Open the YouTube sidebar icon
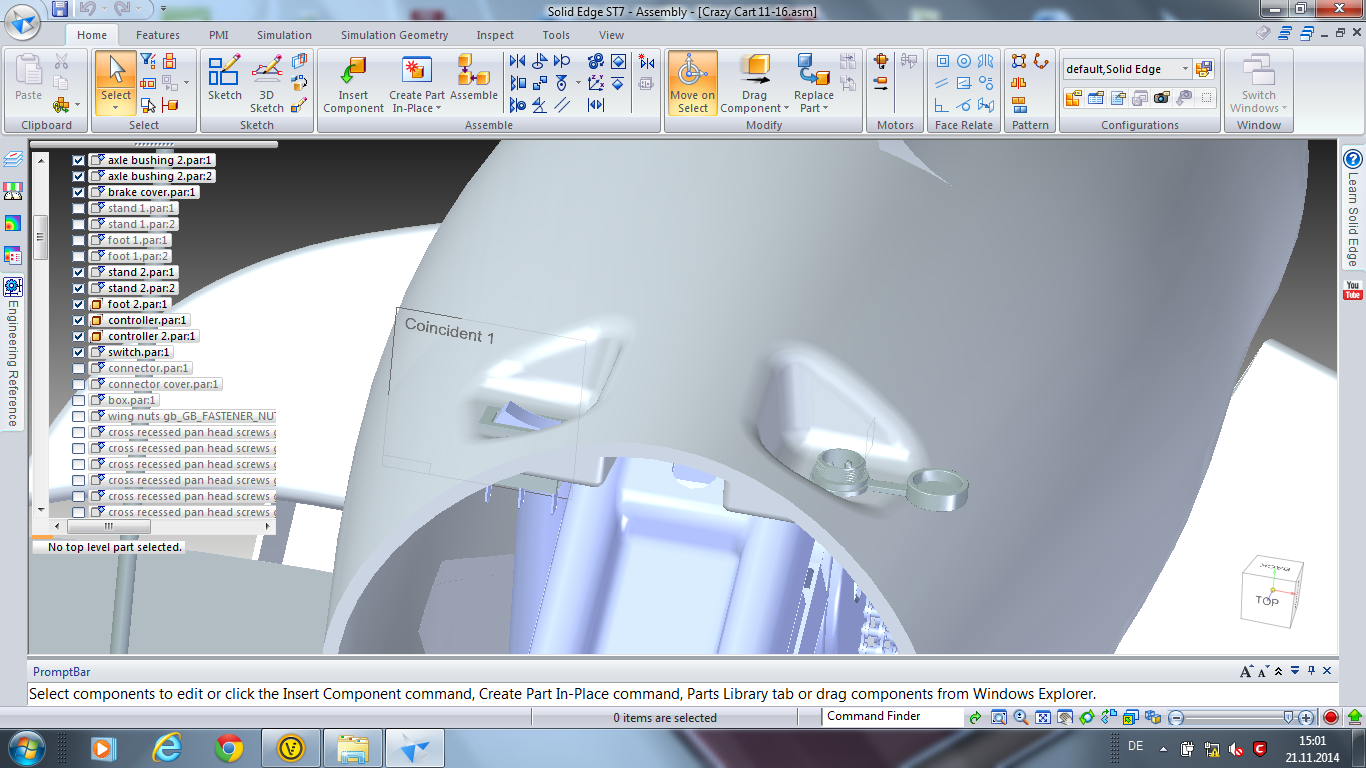 click(x=1353, y=291)
